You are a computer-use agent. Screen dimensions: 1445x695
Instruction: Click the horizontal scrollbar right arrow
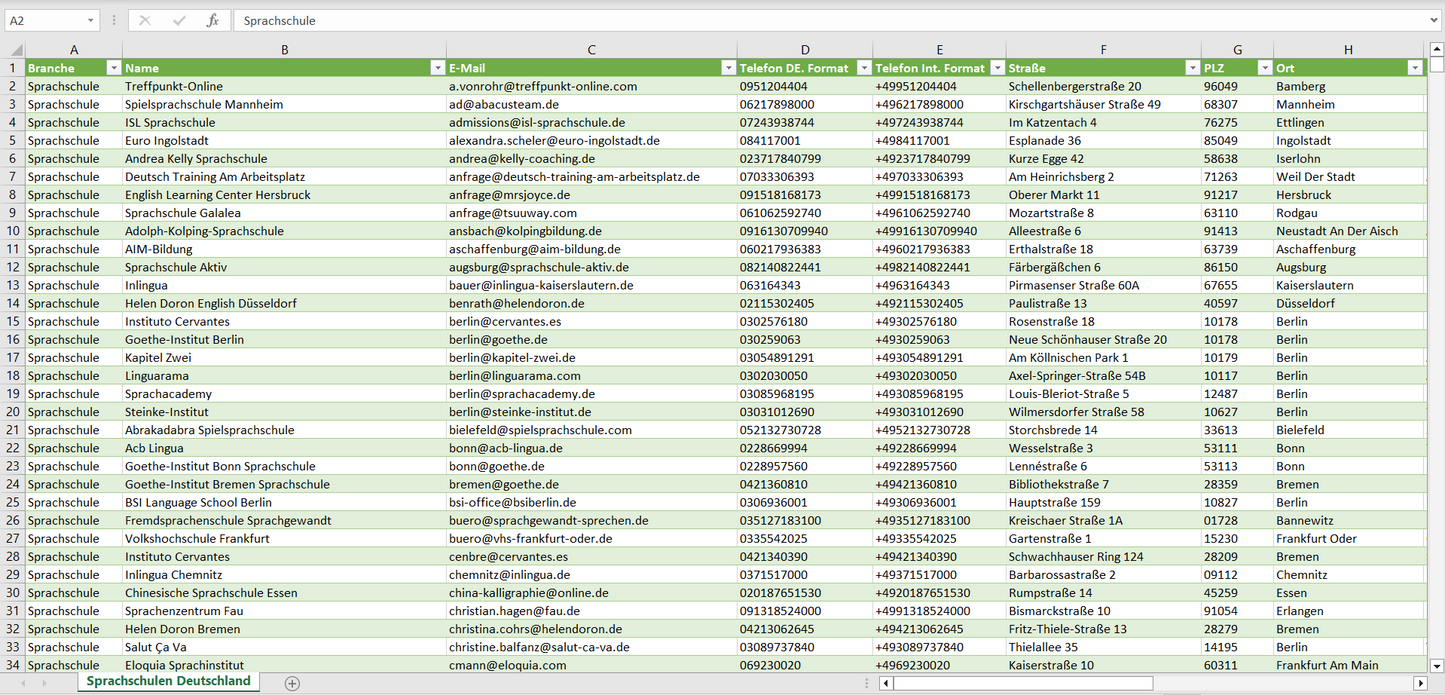(1419, 683)
